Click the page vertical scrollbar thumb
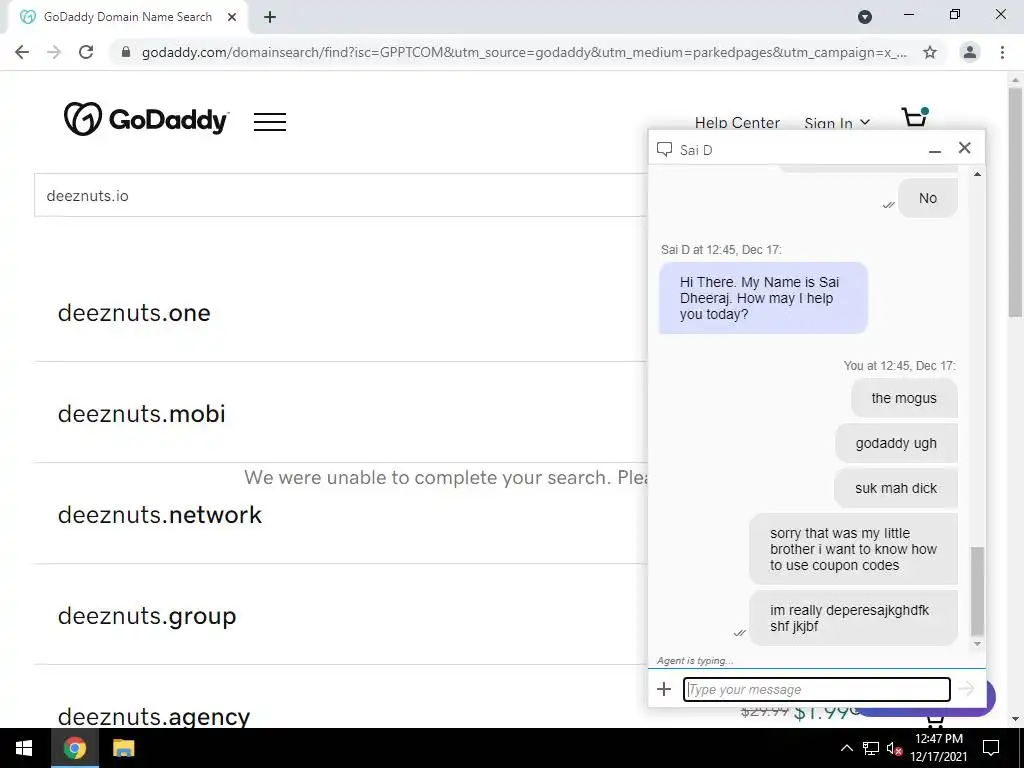Screen dimensions: 1024x768 (x=1015, y=202)
